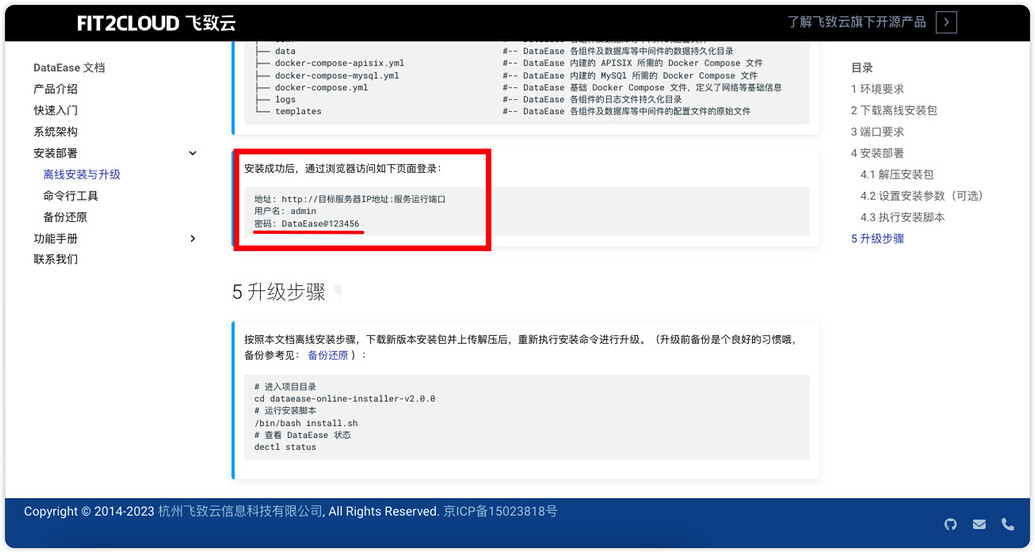Jump to 4 安装部署 in contents
1035x552 pixels.
pos(877,153)
